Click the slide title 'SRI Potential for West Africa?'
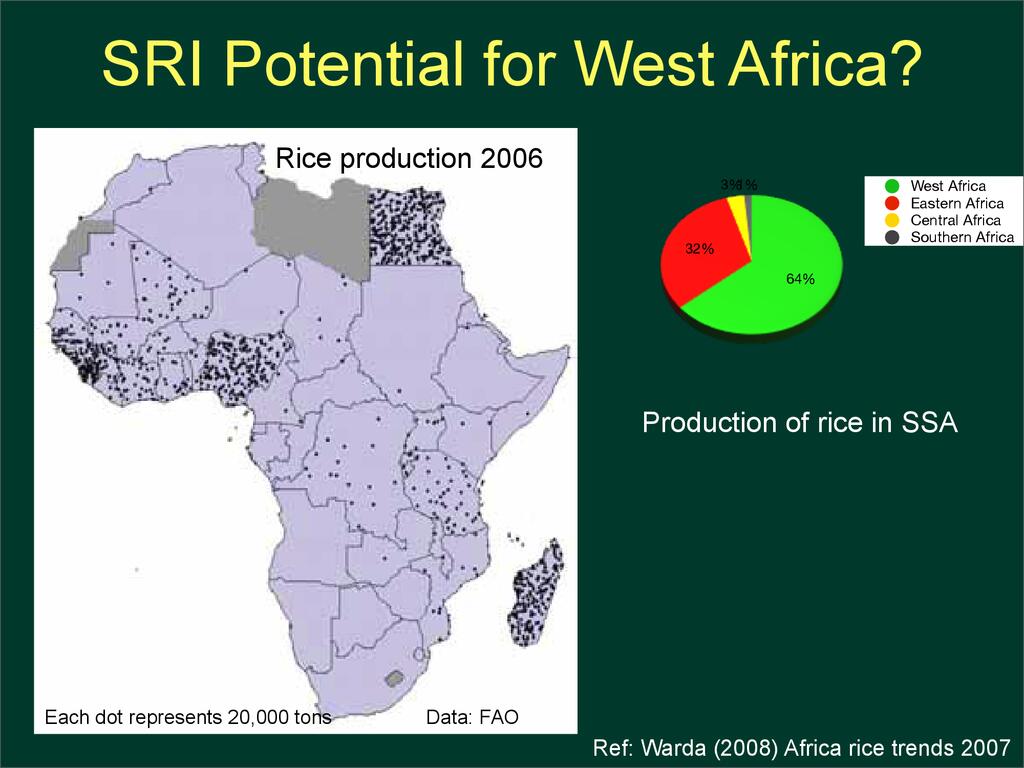Image resolution: width=1024 pixels, height=768 pixels. [511, 66]
